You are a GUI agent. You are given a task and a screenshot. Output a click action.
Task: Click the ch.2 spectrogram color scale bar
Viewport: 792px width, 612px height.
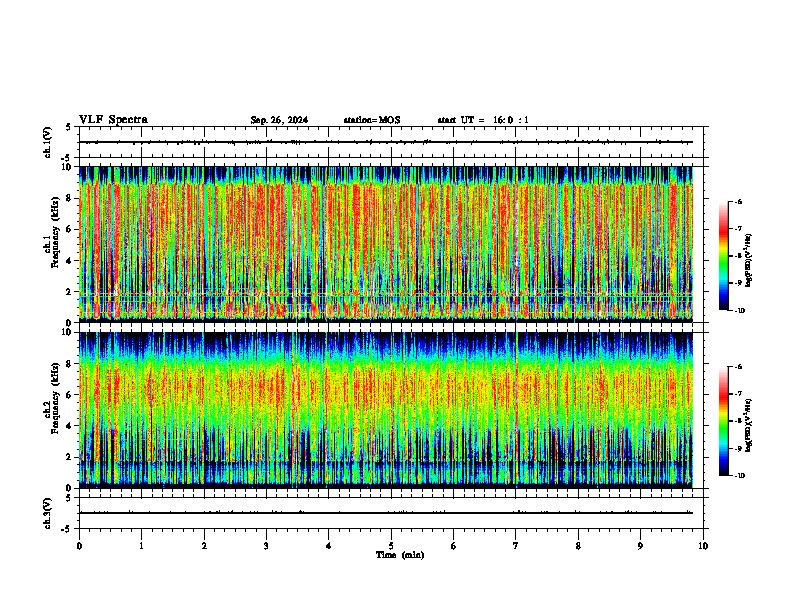point(723,421)
